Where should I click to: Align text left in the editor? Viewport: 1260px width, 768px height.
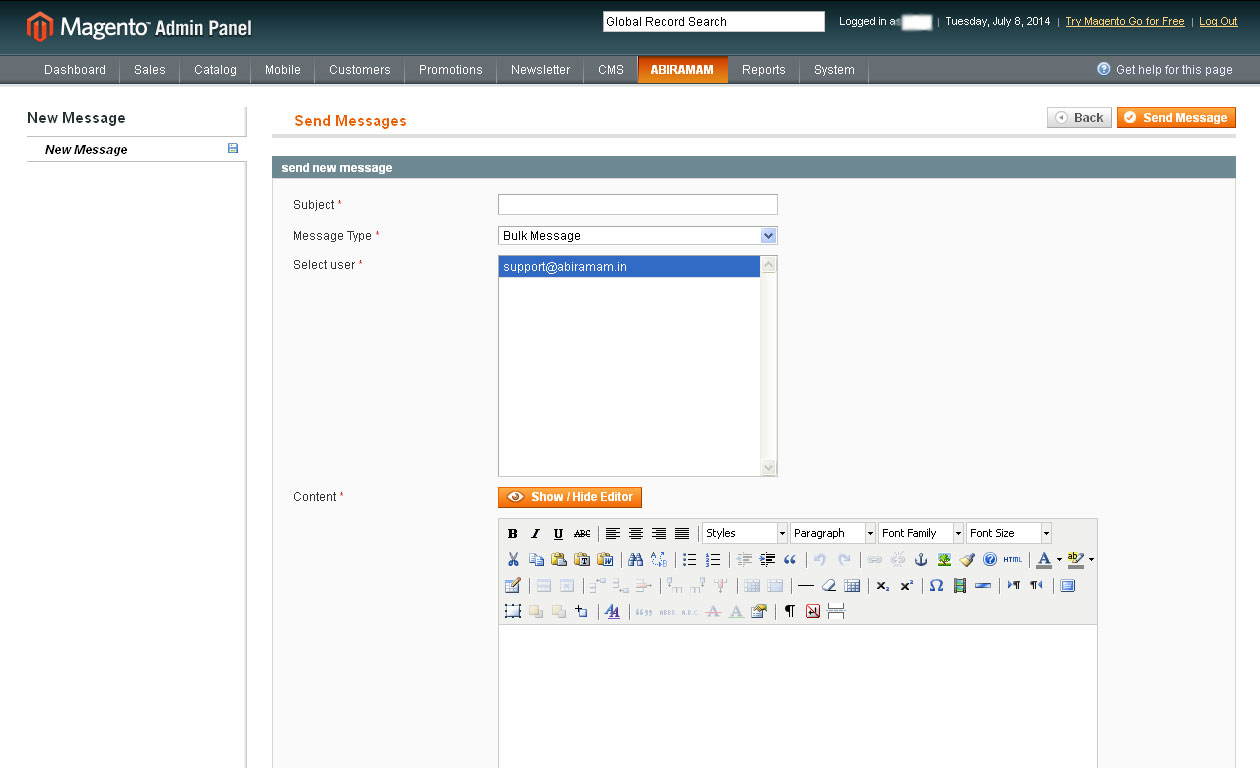[613, 534]
